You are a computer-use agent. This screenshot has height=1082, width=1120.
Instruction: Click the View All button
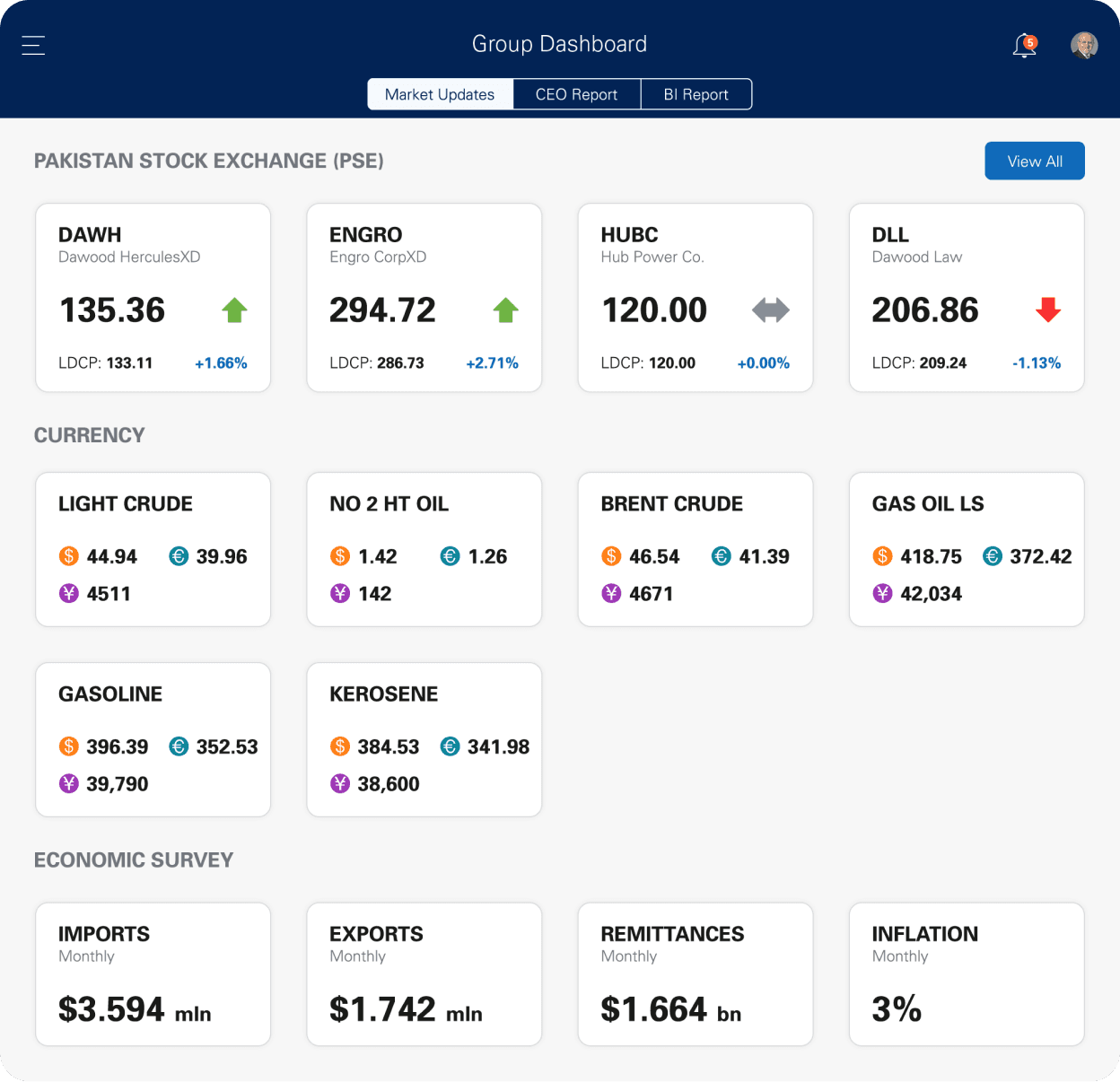pyautogui.click(x=1035, y=161)
